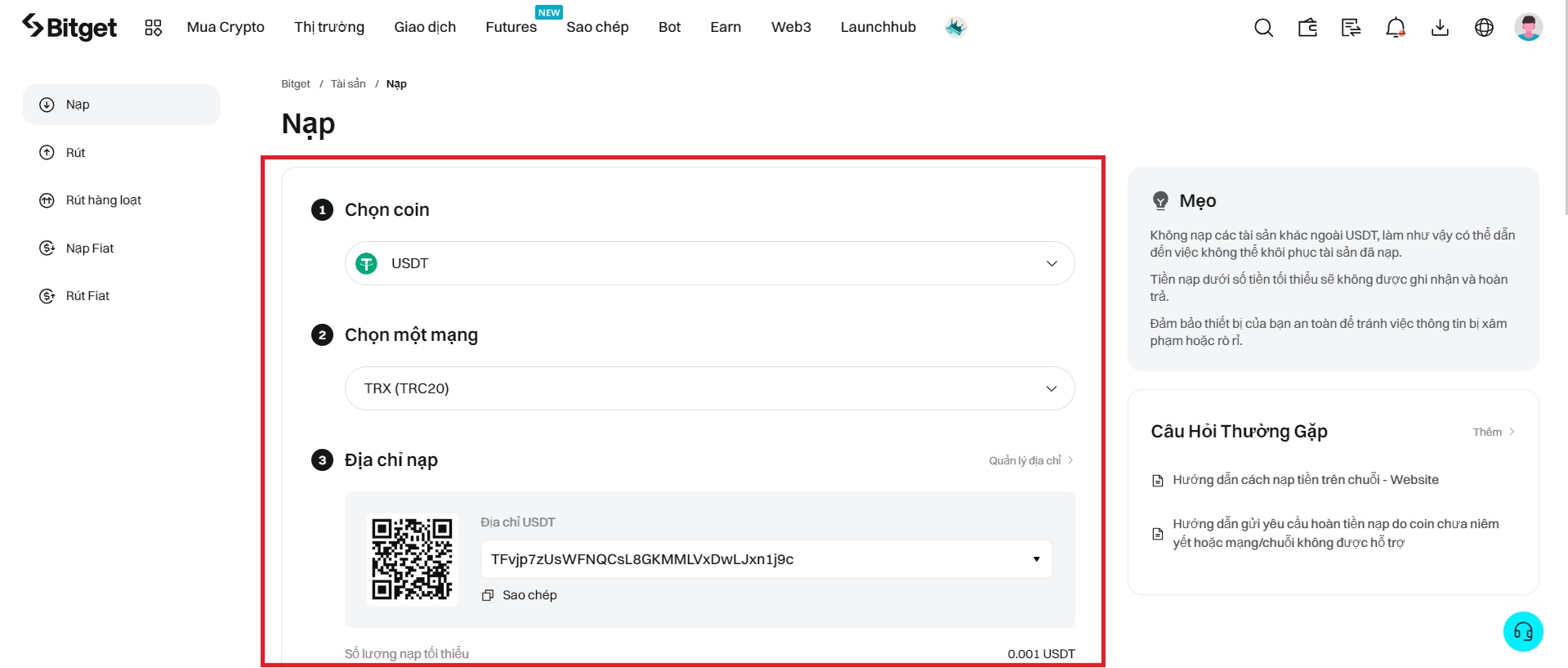Click the TFvjp7zUsWFNQCsL8GKMMLVxDwLJxn1j9c address field
The width and height of the screenshot is (1568, 668).
coord(766,559)
